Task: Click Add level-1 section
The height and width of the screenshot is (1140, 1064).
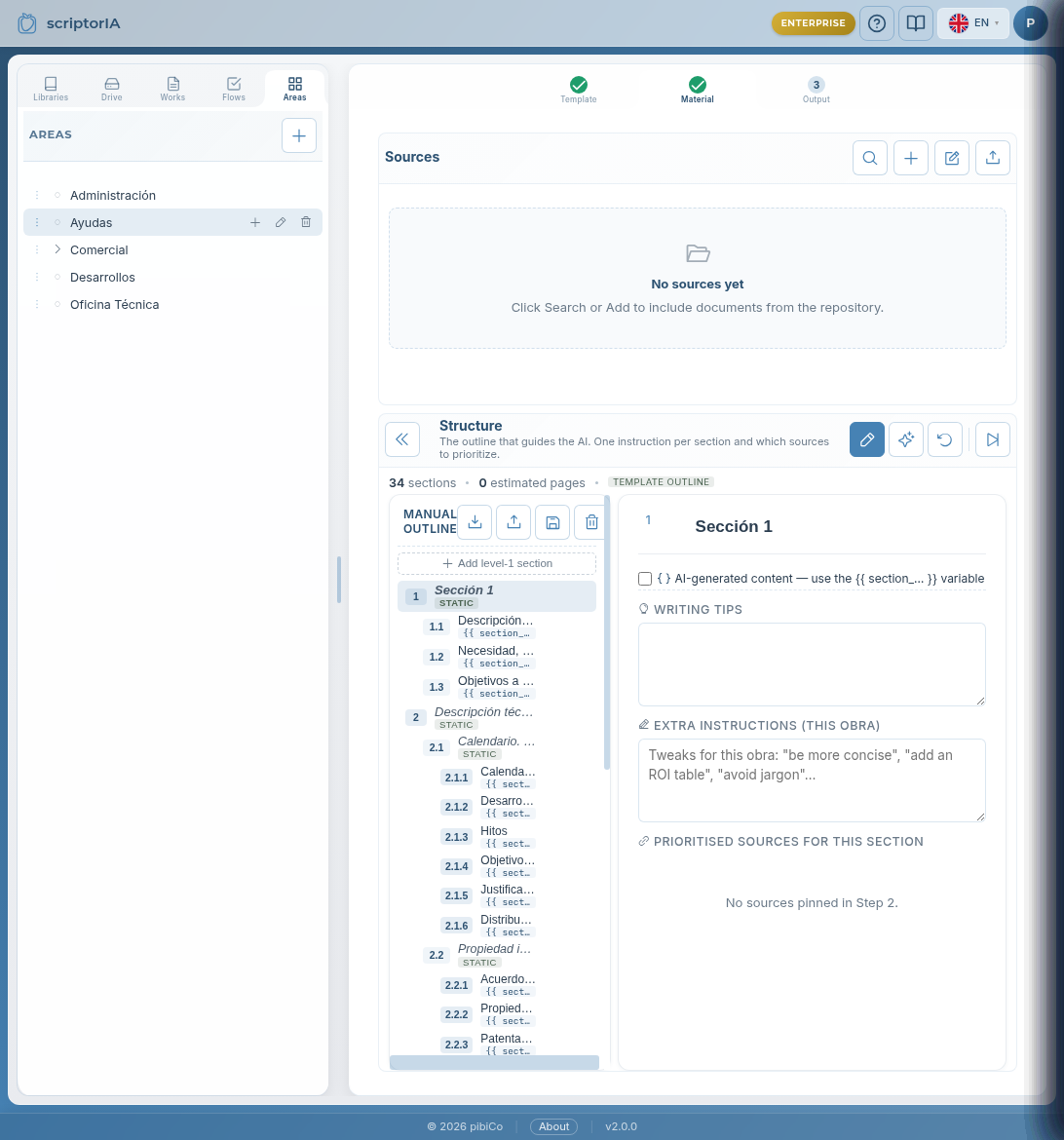Action: coord(497,563)
